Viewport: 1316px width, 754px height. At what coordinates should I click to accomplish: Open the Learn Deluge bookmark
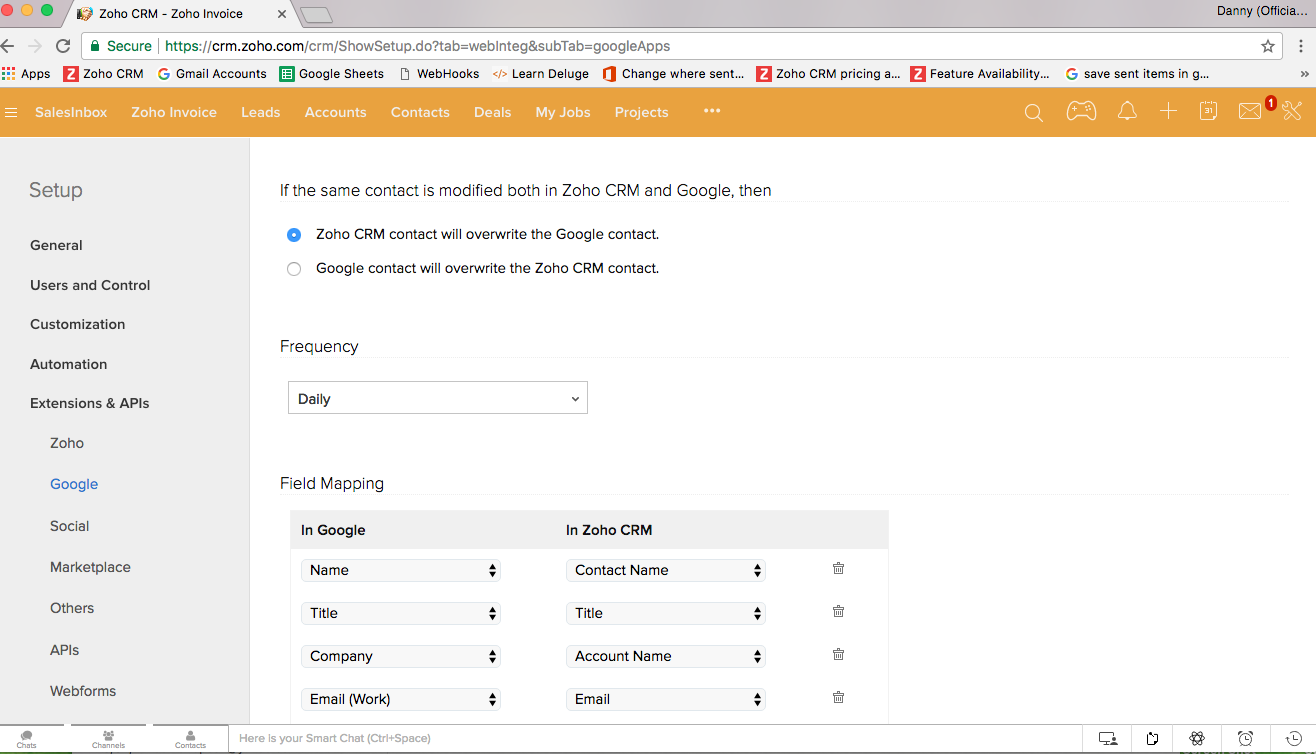[541, 74]
